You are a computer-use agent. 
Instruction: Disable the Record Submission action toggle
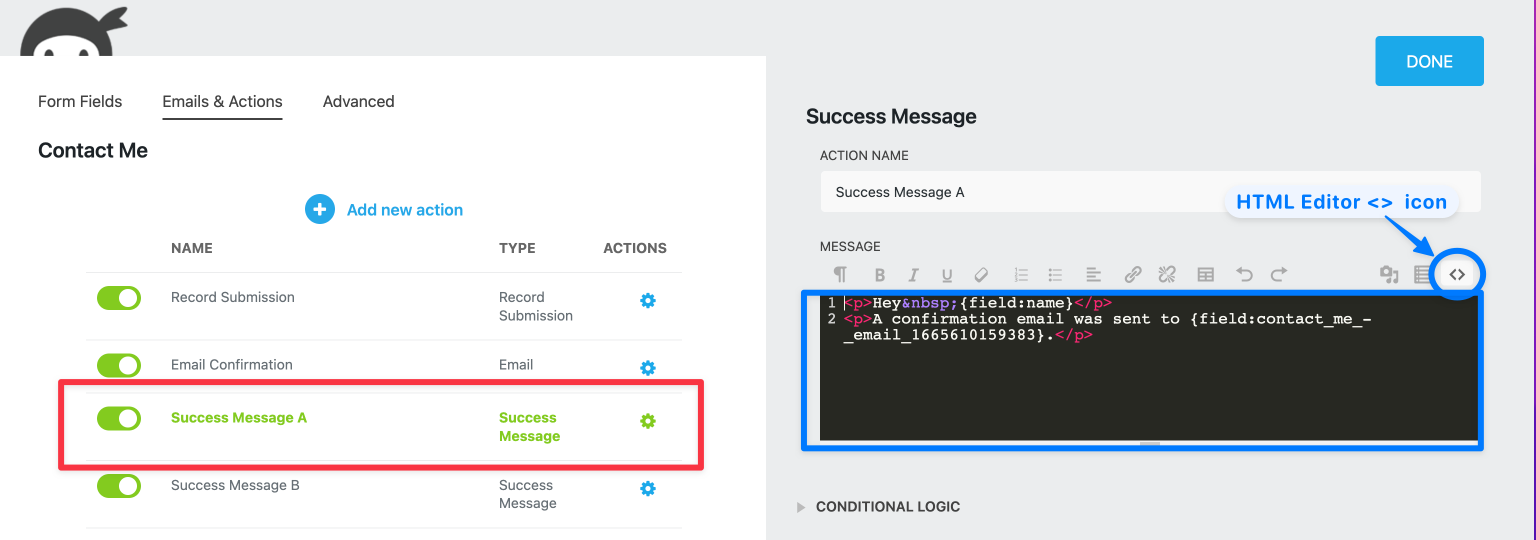coord(119,298)
